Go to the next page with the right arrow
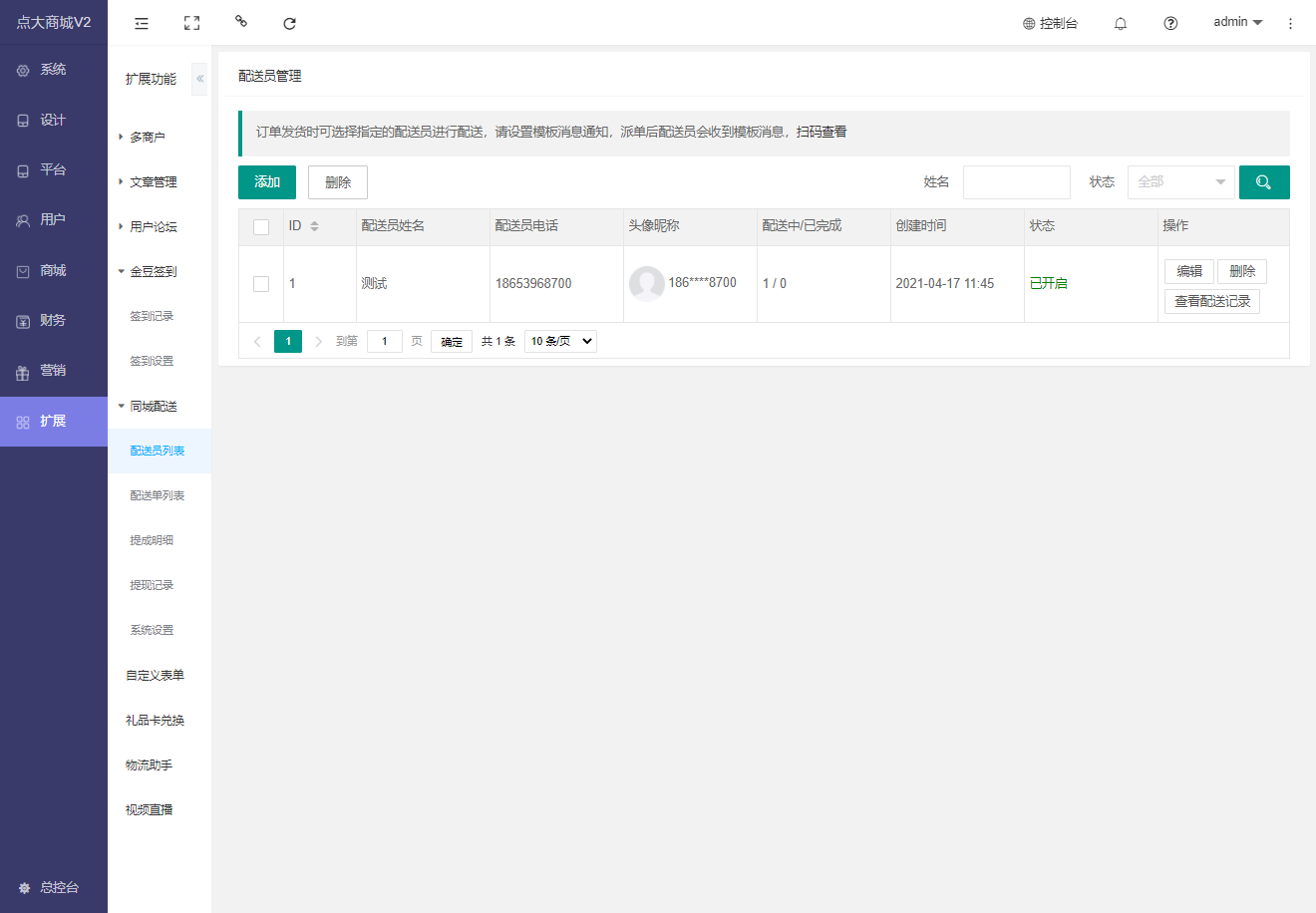Image resolution: width=1316 pixels, height=913 pixels. point(318,341)
